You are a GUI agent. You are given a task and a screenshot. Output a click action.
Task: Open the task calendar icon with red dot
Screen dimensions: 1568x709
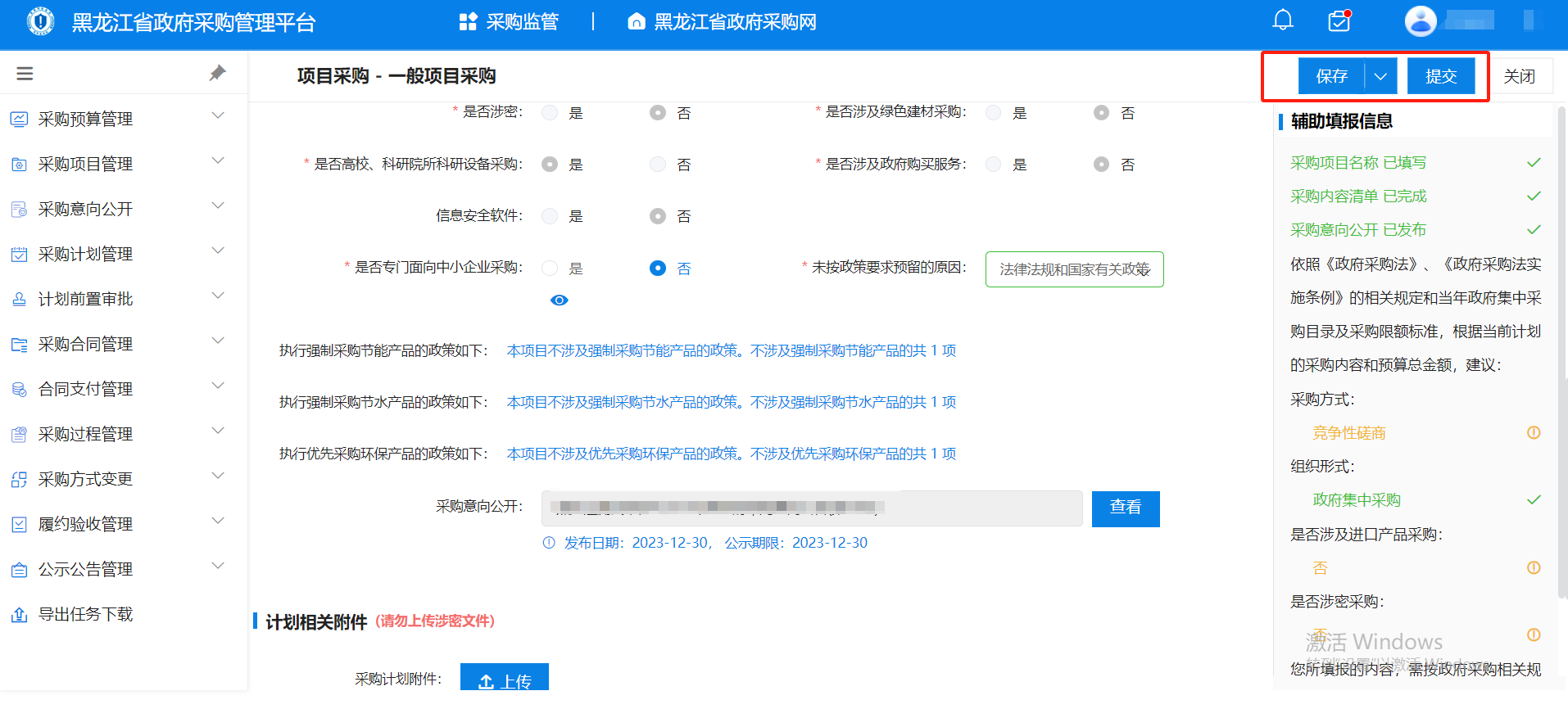(x=1339, y=20)
